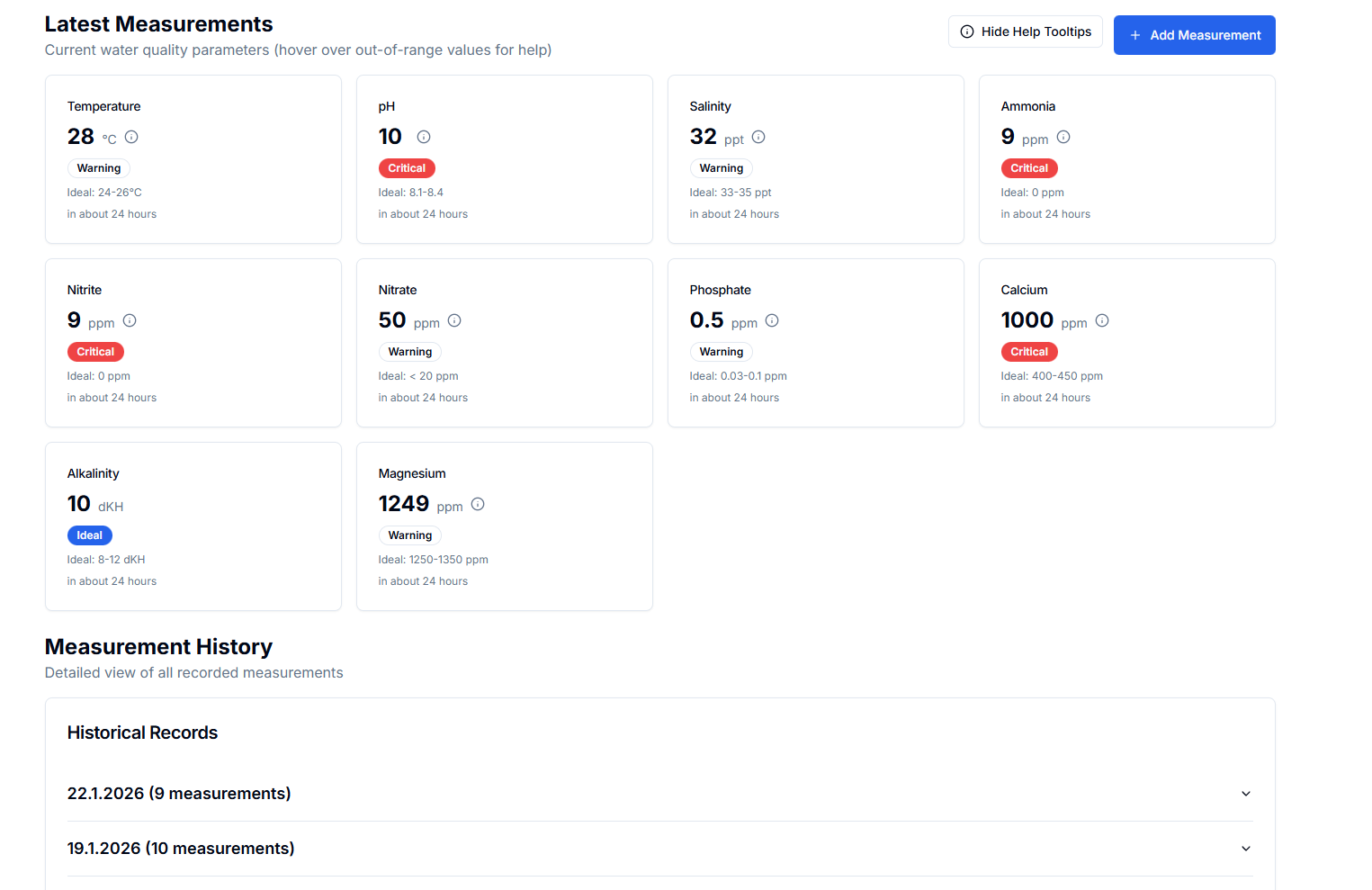Click the Magnesium info icon
The width and height of the screenshot is (1372, 890).
478,504
